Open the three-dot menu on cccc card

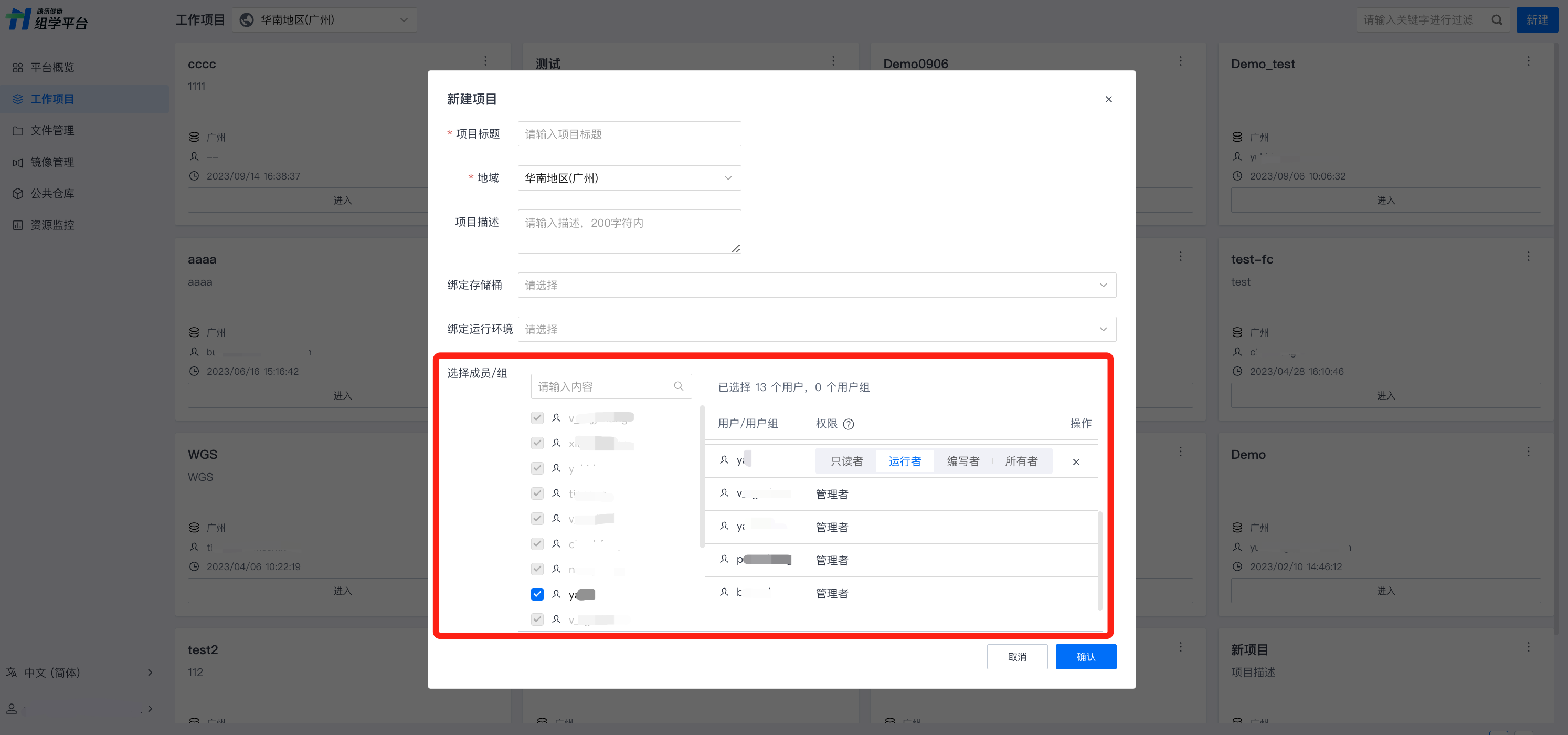(485, 61)
